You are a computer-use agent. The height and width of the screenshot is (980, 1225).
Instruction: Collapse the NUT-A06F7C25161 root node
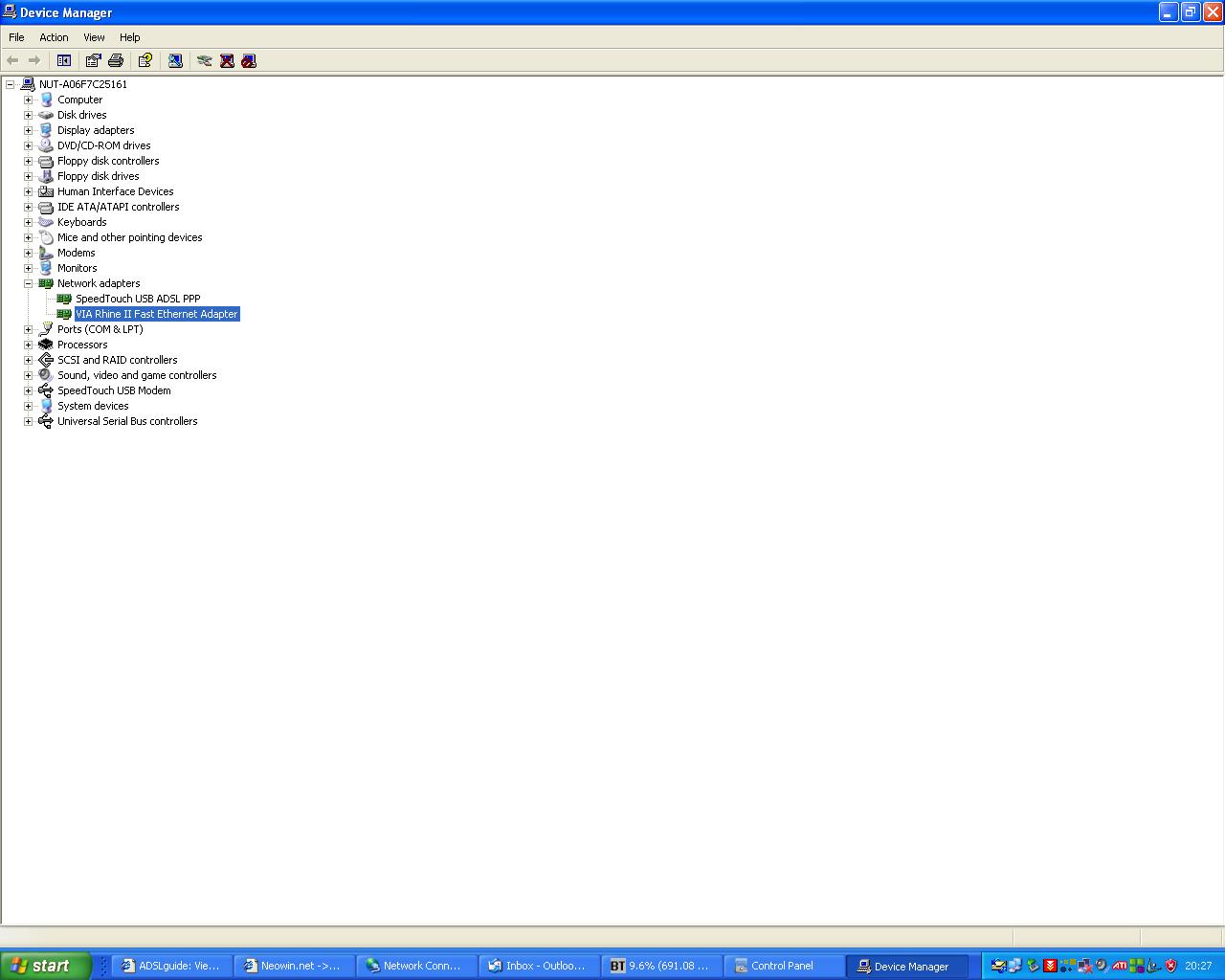pyautogui.click(x=10, y=84)
